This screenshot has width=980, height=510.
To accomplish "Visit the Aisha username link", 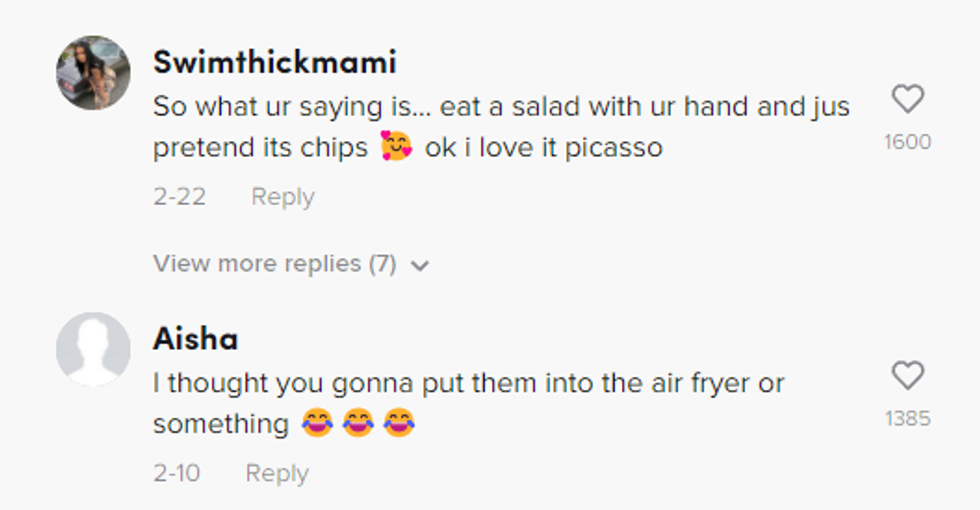I will pyautogui.click(x=195, y=339).
